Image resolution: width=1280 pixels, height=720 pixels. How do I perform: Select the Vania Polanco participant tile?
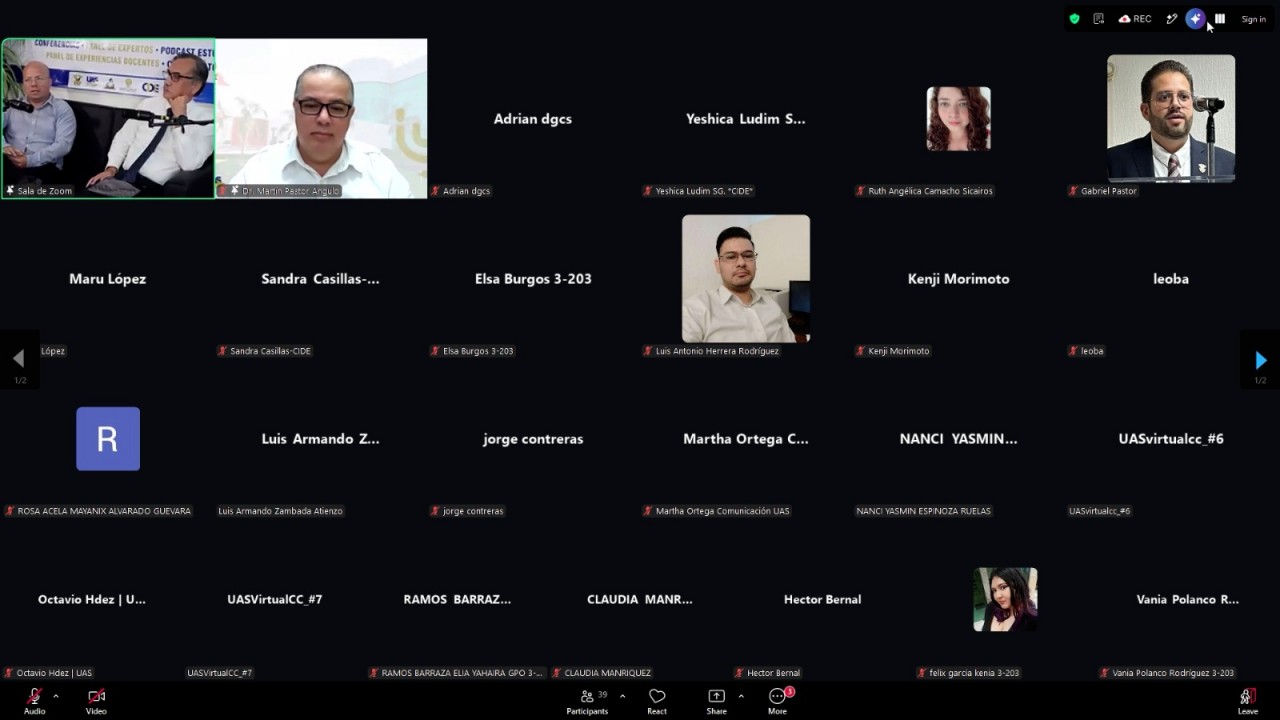[x=1188, y=599]
